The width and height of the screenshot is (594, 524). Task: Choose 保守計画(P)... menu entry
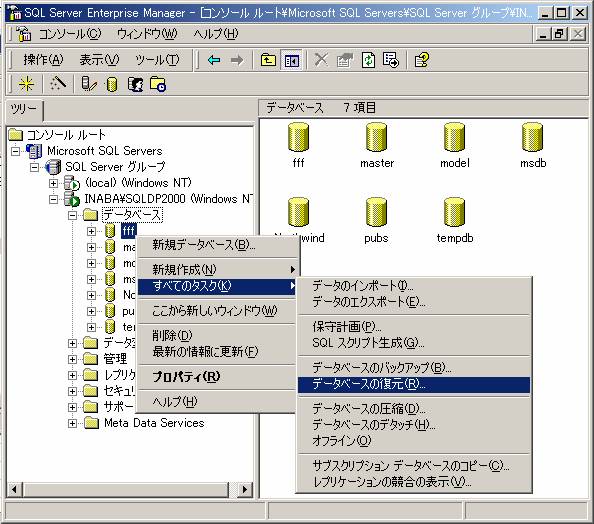(414, 327)
